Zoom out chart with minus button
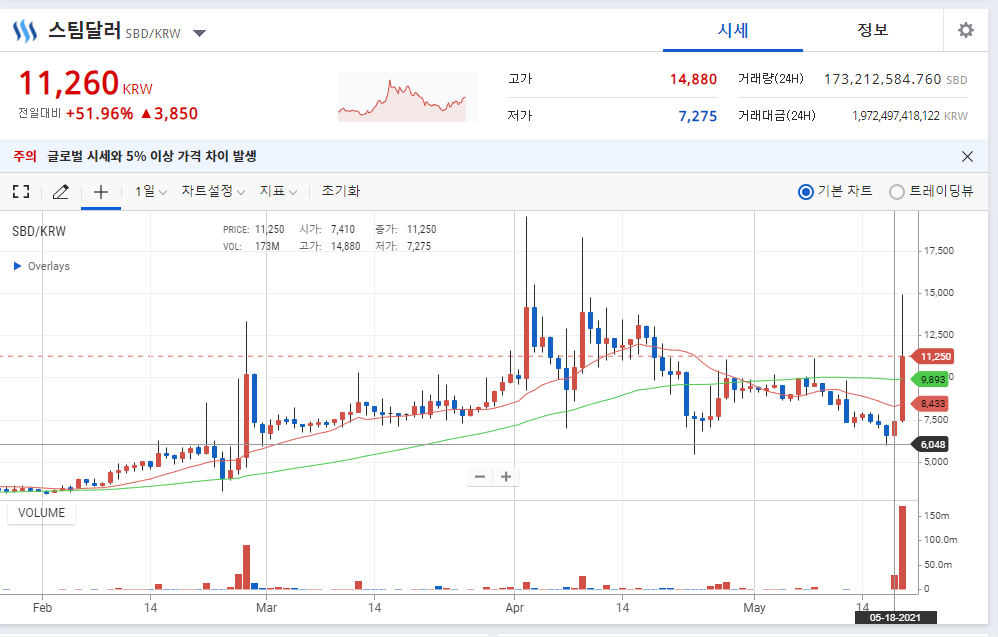Image resolution: width=998 pixels, height=637 pixels. pyautogui.click(x=480, y=477)
